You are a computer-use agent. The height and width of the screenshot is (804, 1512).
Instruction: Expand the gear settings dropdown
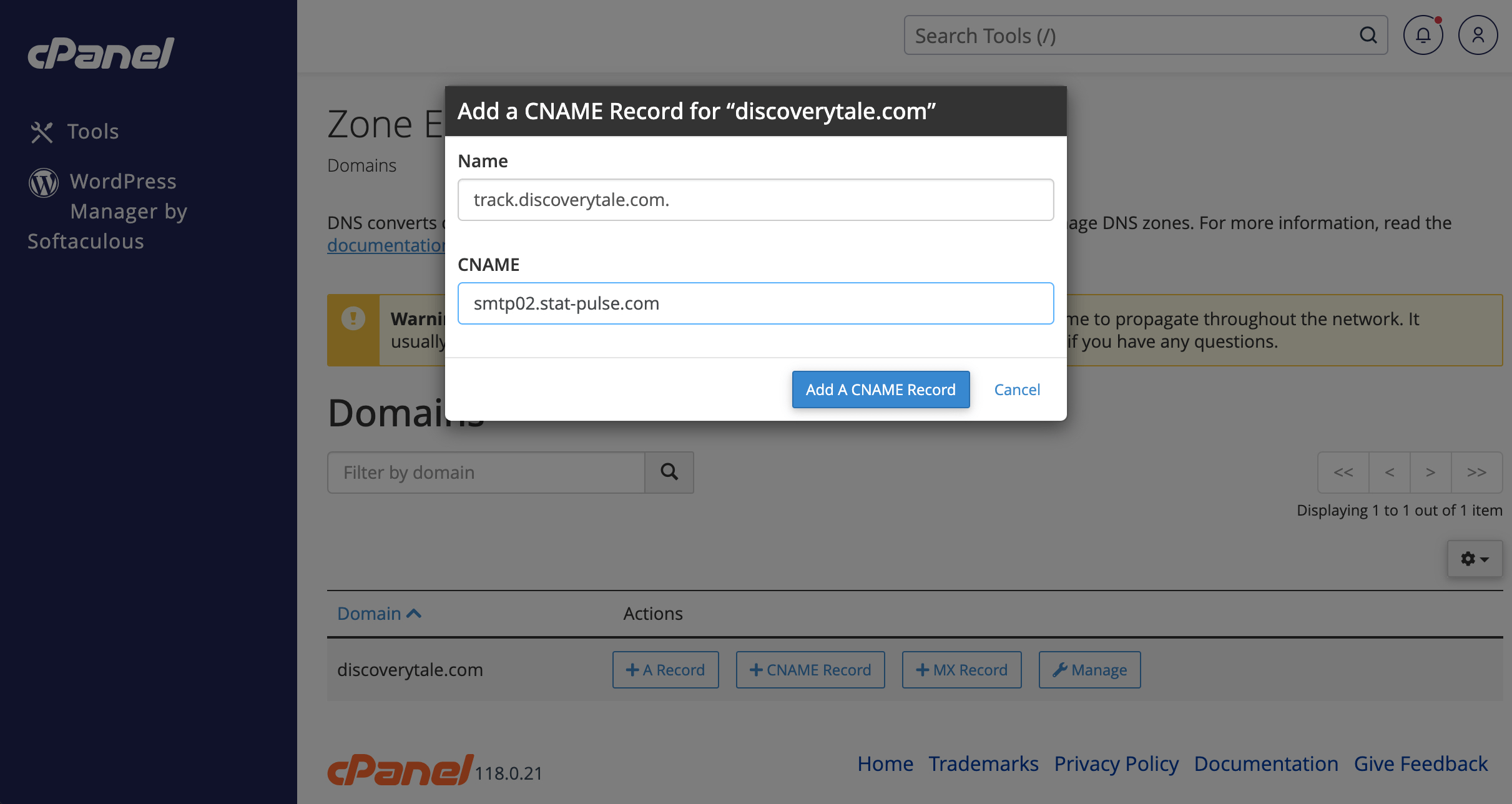click(x=1475, y=559)
